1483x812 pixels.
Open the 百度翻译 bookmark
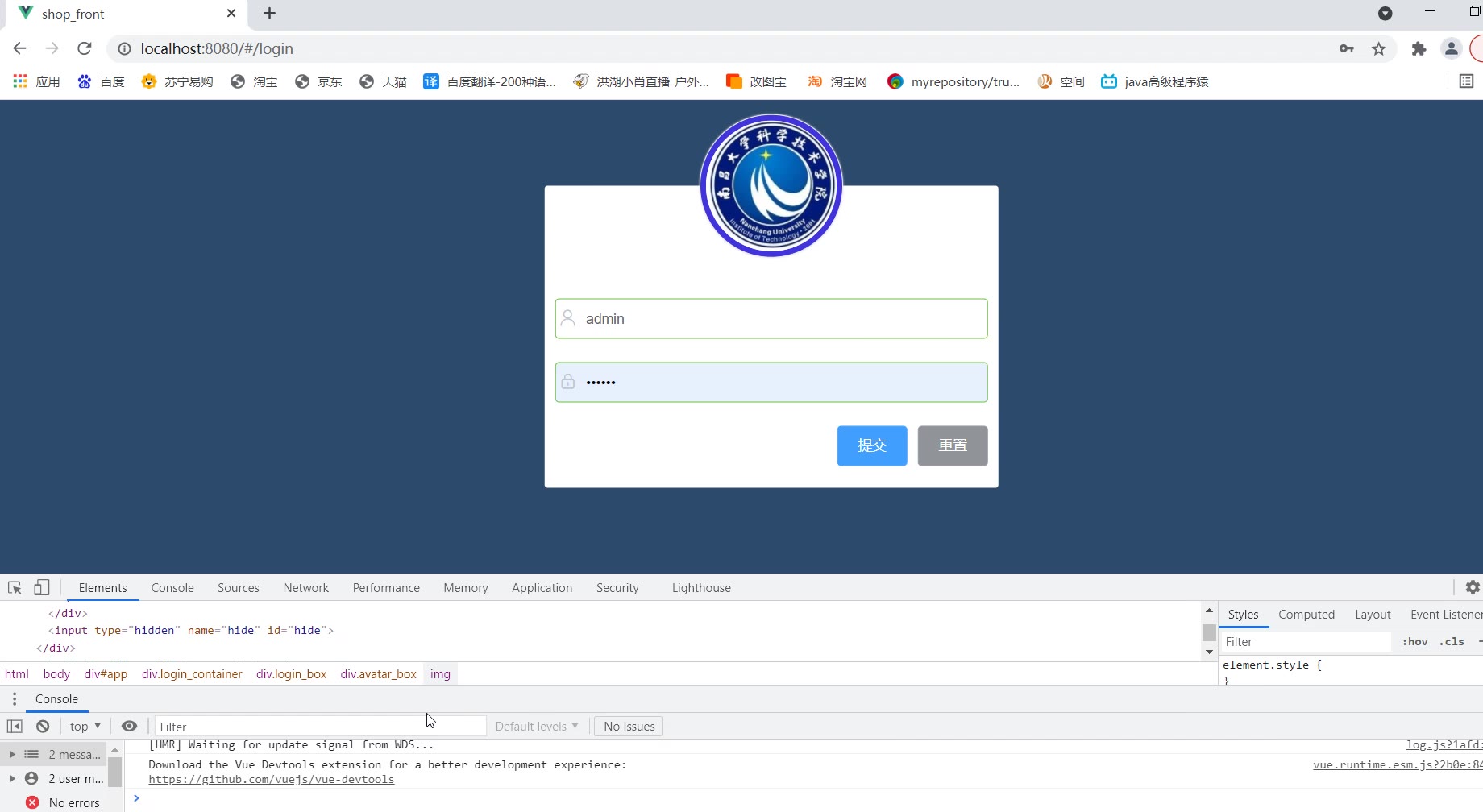pyautogui.click(x=490, y=81)
